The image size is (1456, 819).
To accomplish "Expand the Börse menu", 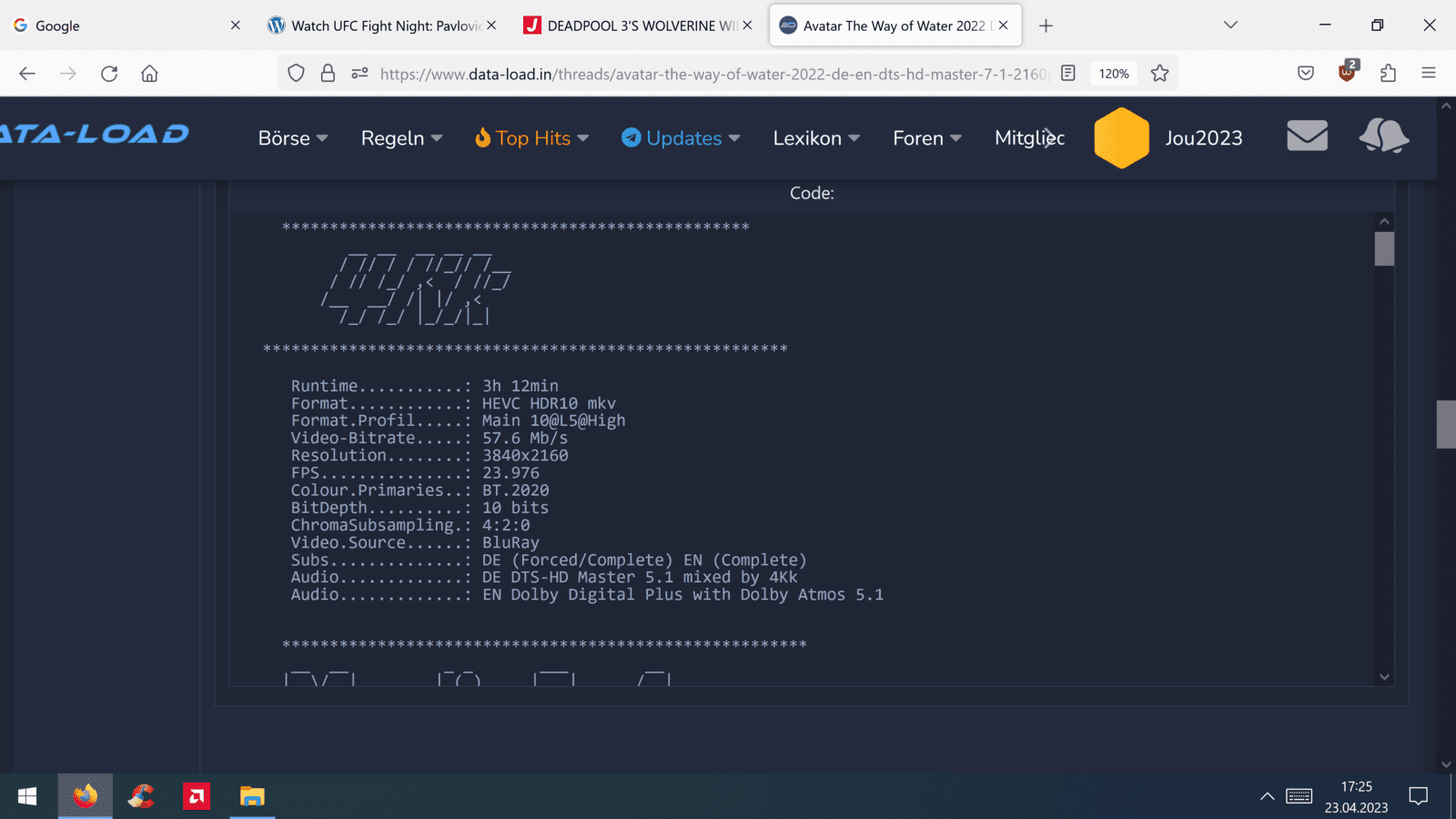I will coord(293,138).
